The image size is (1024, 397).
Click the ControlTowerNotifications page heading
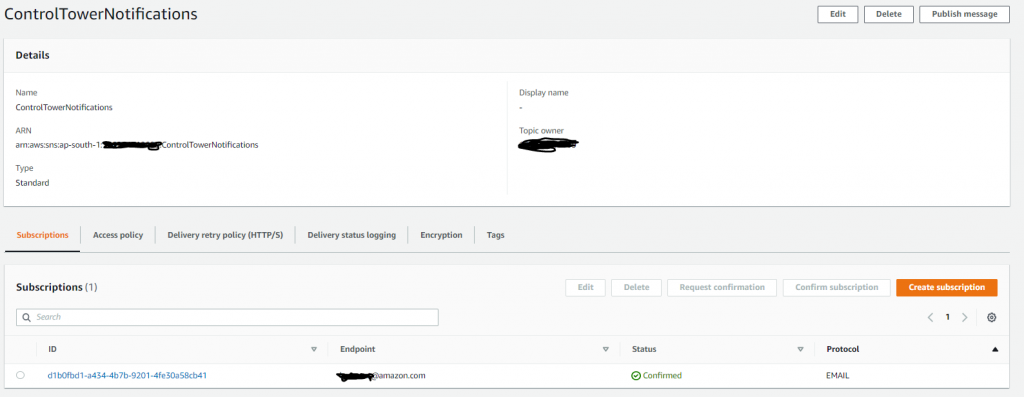(101, 14)
